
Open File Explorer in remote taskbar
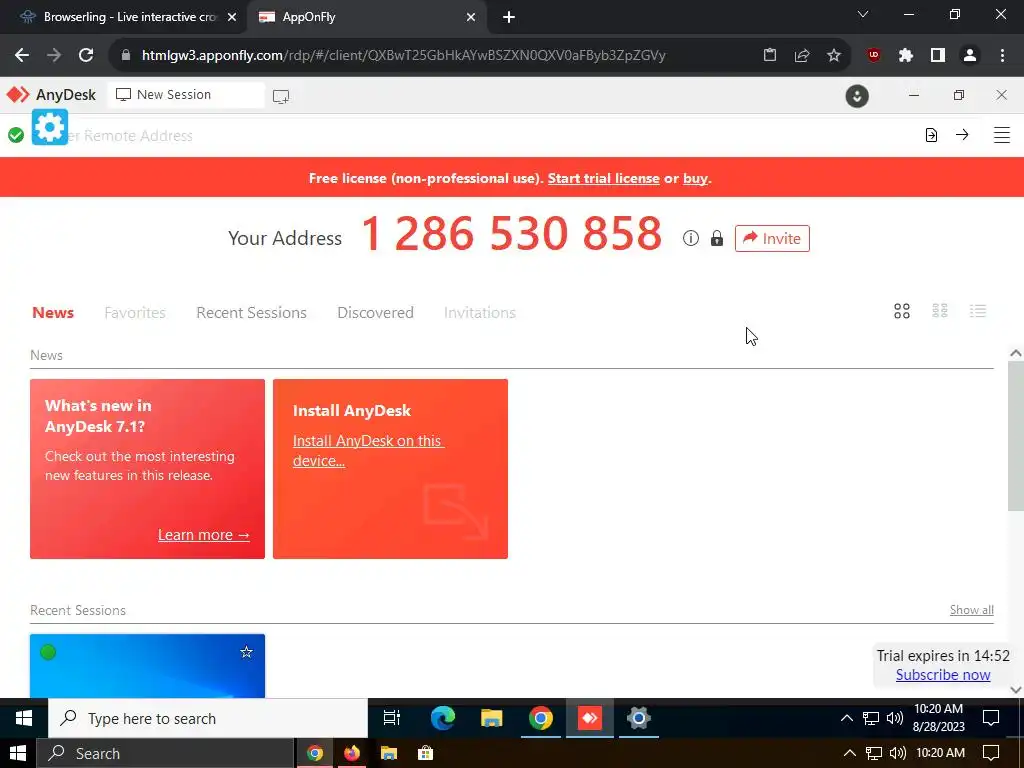[x=492, y=718]
